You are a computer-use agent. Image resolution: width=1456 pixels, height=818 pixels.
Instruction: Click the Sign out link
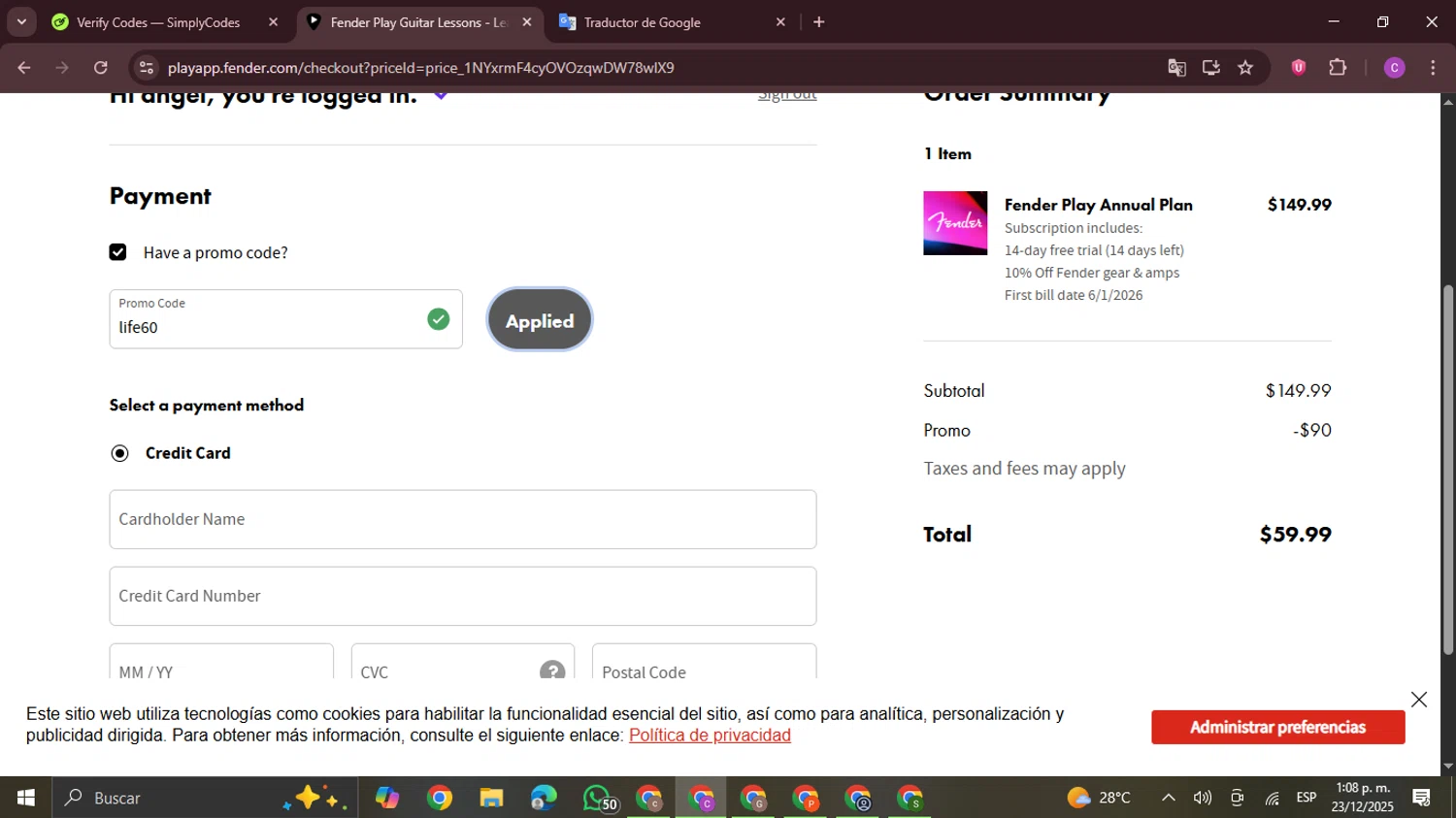coord(787,96)
